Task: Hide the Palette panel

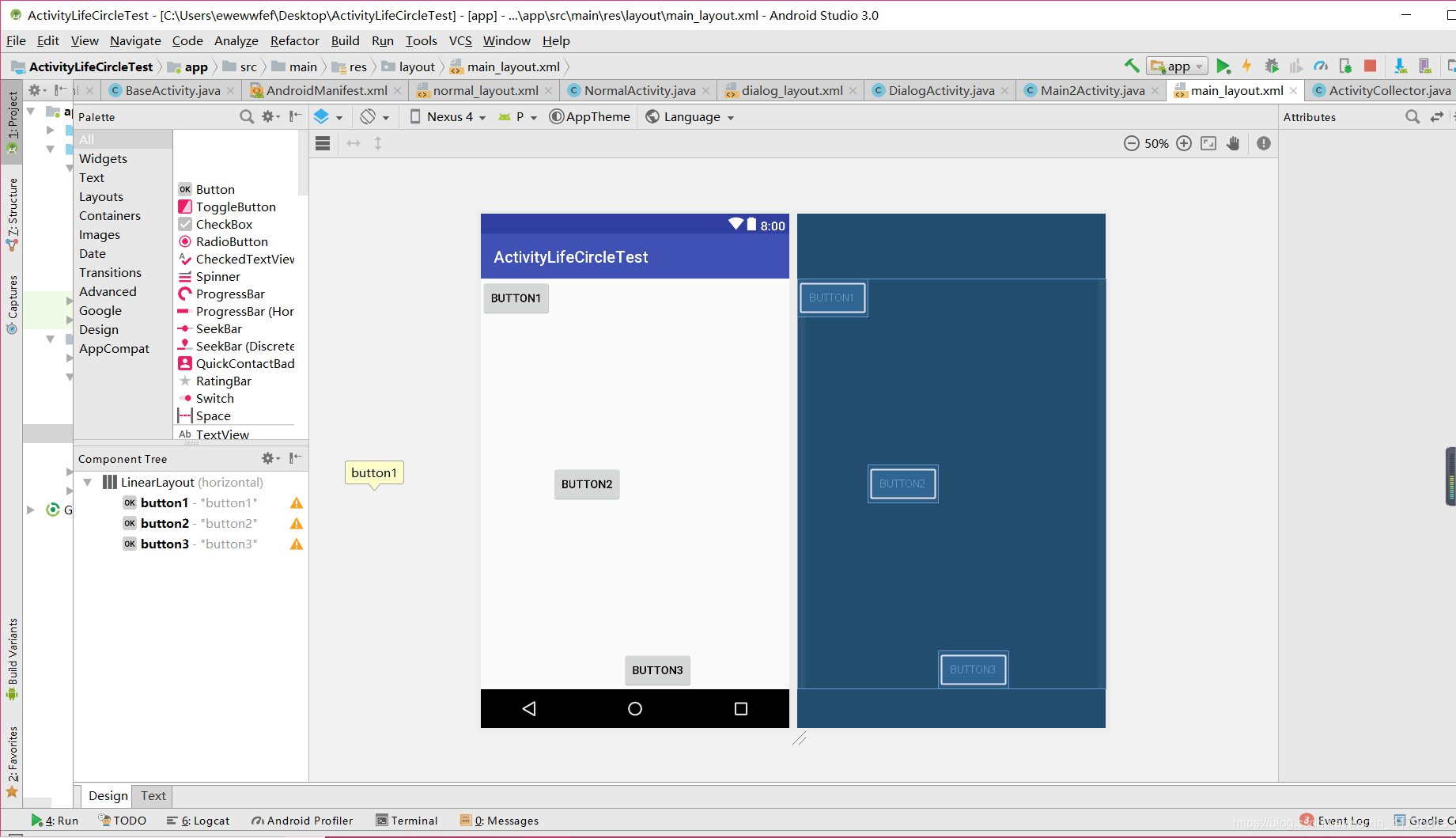Action: [295, 117]
